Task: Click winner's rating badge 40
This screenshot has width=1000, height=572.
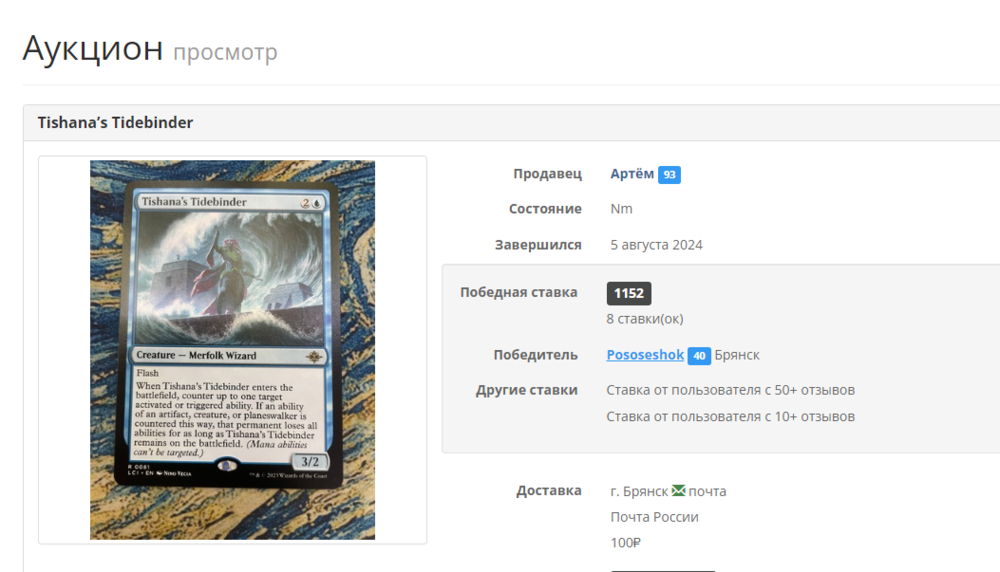Action: click(x=699, y=356)
